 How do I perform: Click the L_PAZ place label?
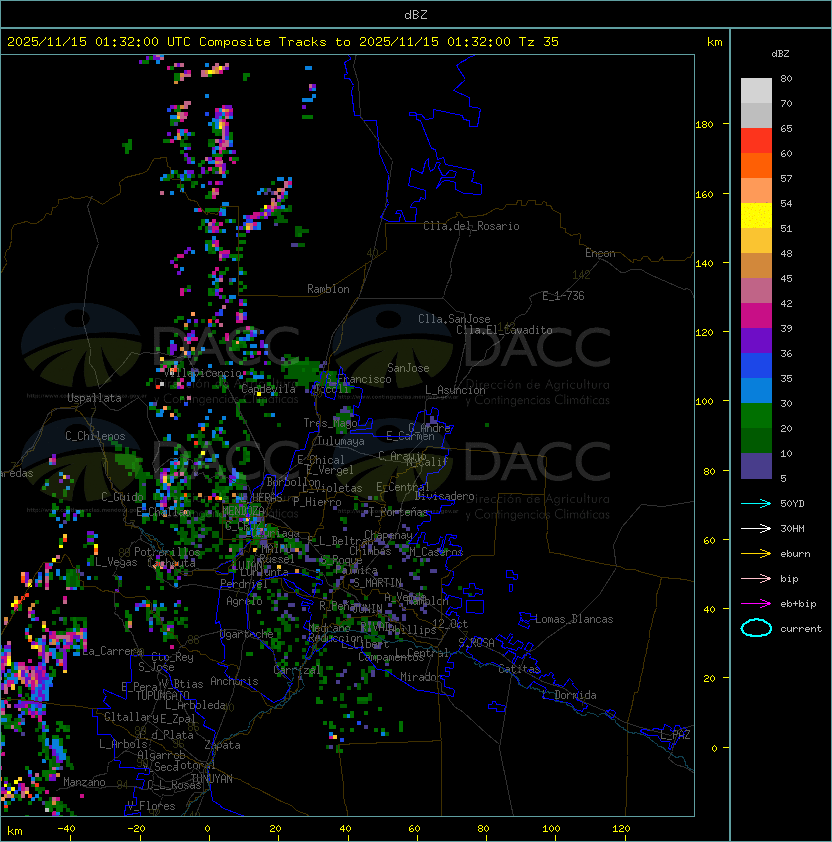(x=675, y=735)
